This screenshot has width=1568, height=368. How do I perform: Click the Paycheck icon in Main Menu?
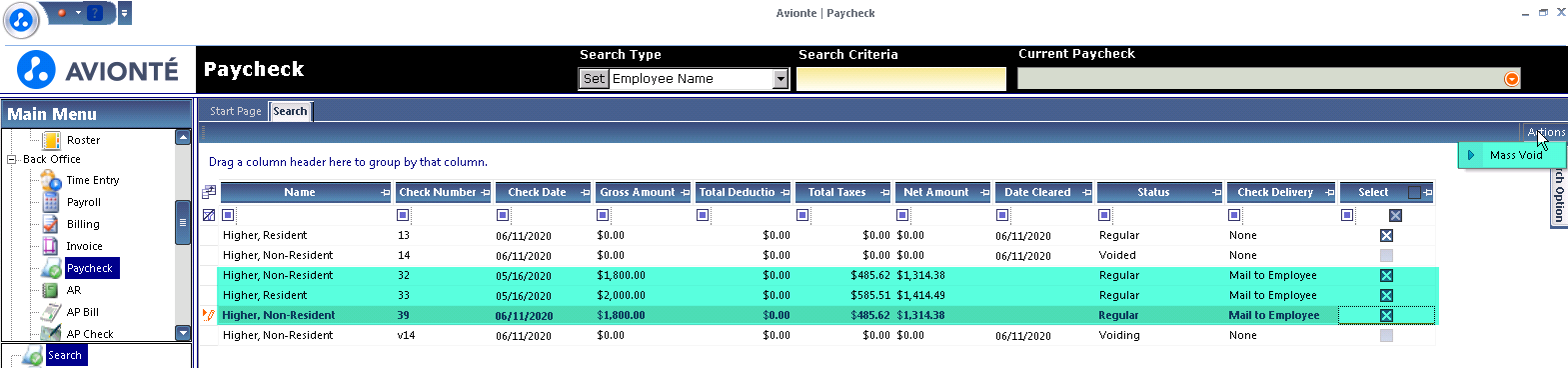coord(51,268)
